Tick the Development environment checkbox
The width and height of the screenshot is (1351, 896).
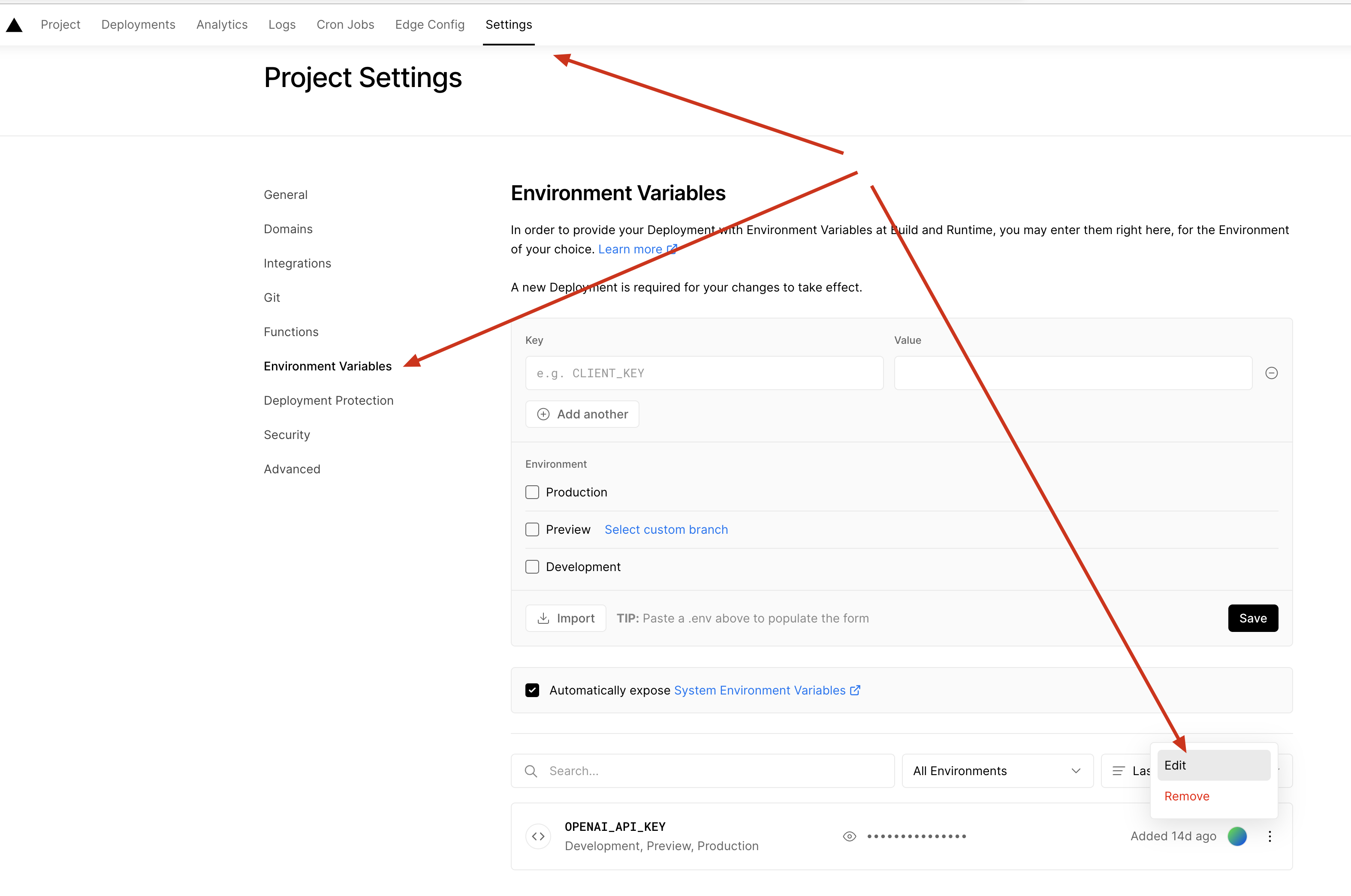pyautogui.click(x=532, y=567)
